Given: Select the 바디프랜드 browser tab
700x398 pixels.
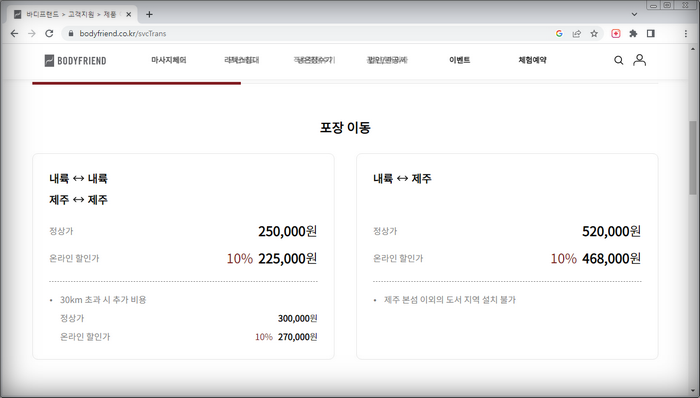Looking at the screenshot, I should pos(71,14).
